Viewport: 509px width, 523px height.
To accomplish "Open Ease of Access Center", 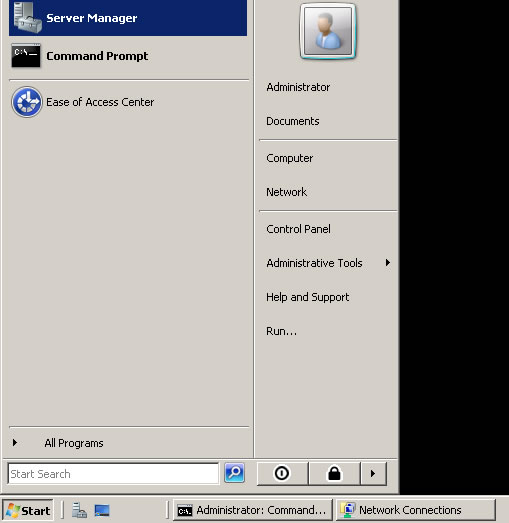I will point(128,102).
